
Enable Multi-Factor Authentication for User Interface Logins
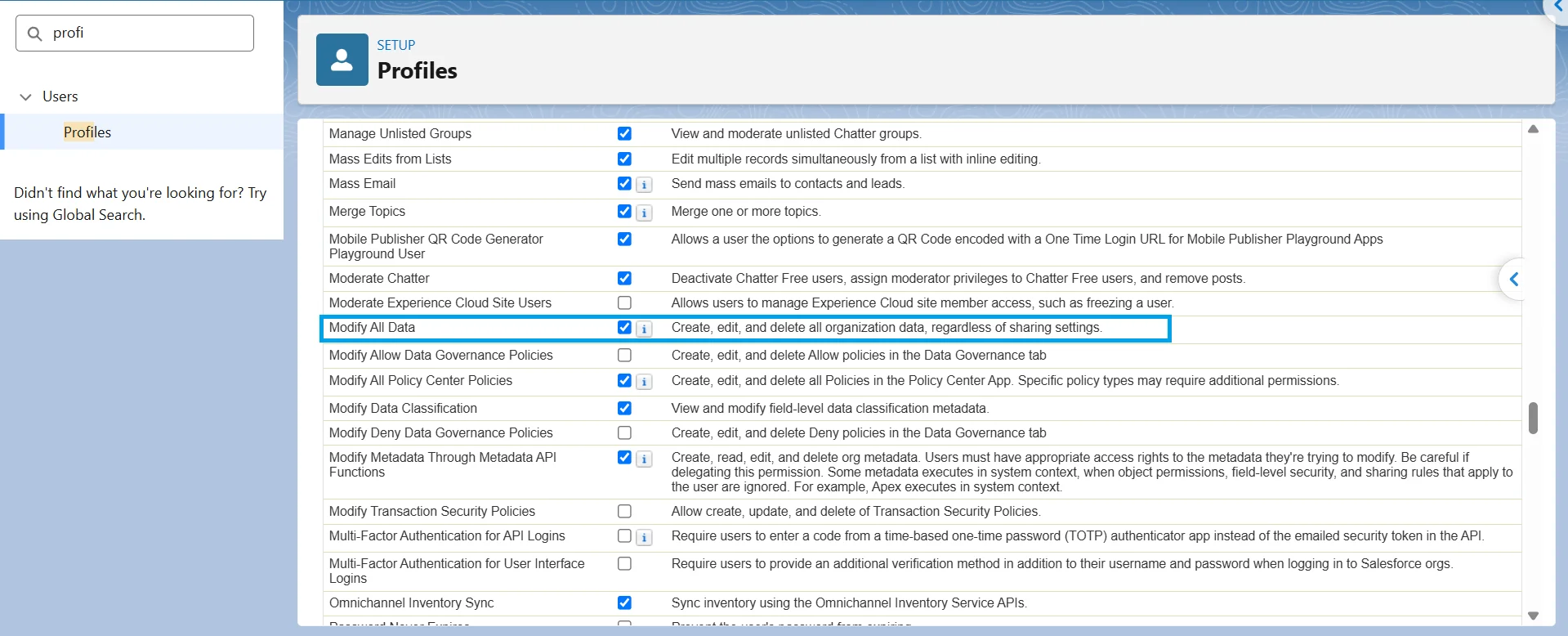click(624, 563)
